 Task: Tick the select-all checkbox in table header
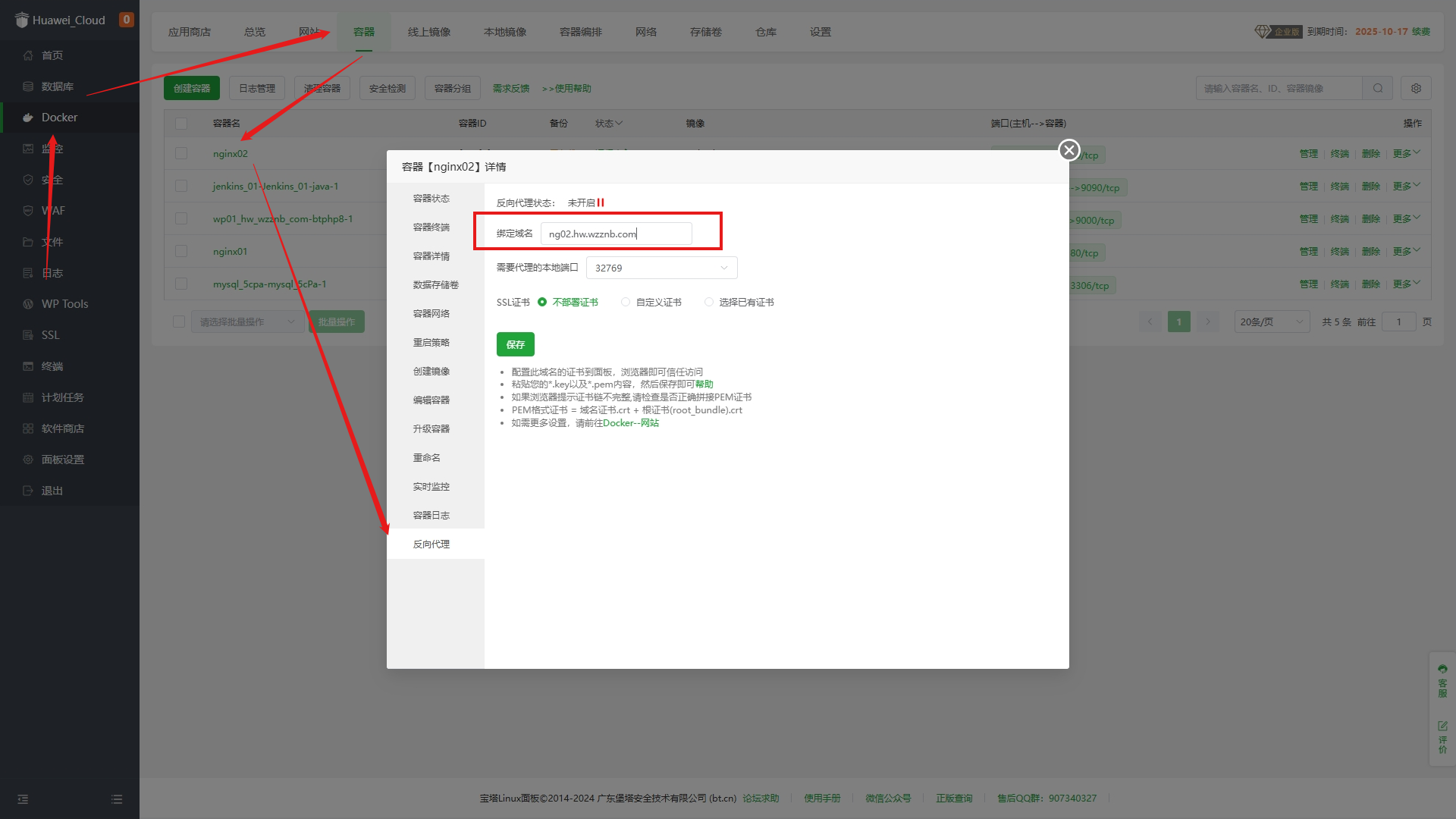[x=181, y=123]
